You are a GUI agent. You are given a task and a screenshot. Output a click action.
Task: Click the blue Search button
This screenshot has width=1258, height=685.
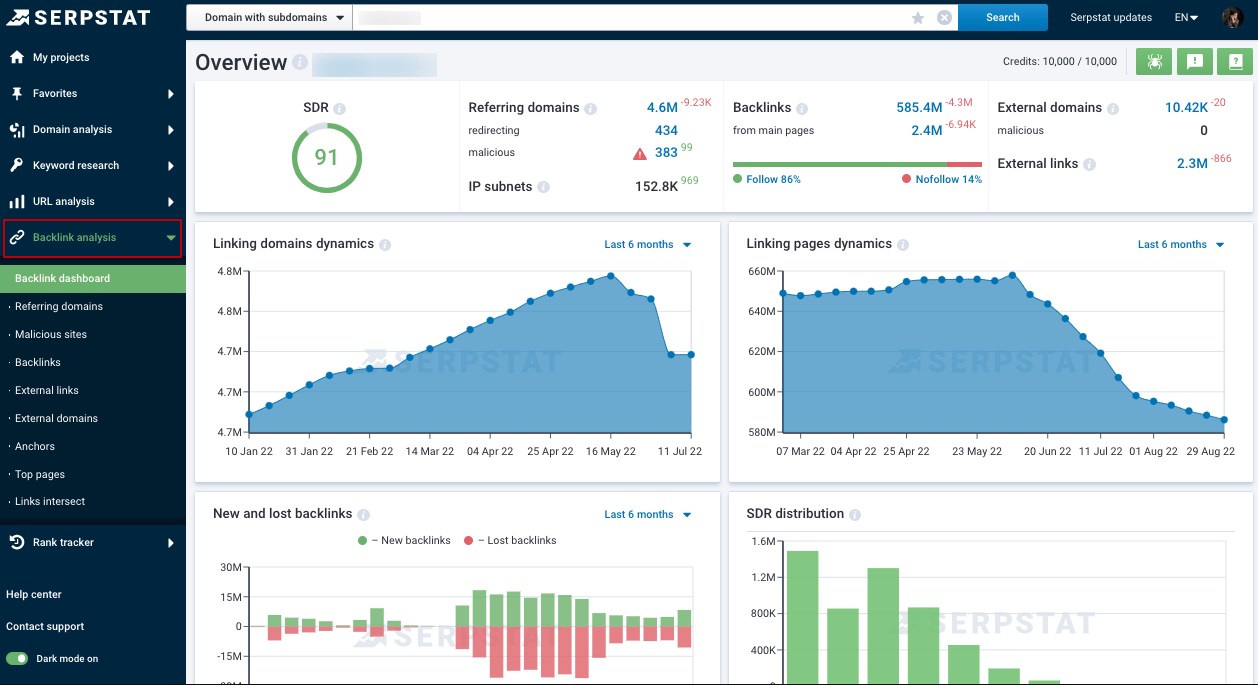1002,17
